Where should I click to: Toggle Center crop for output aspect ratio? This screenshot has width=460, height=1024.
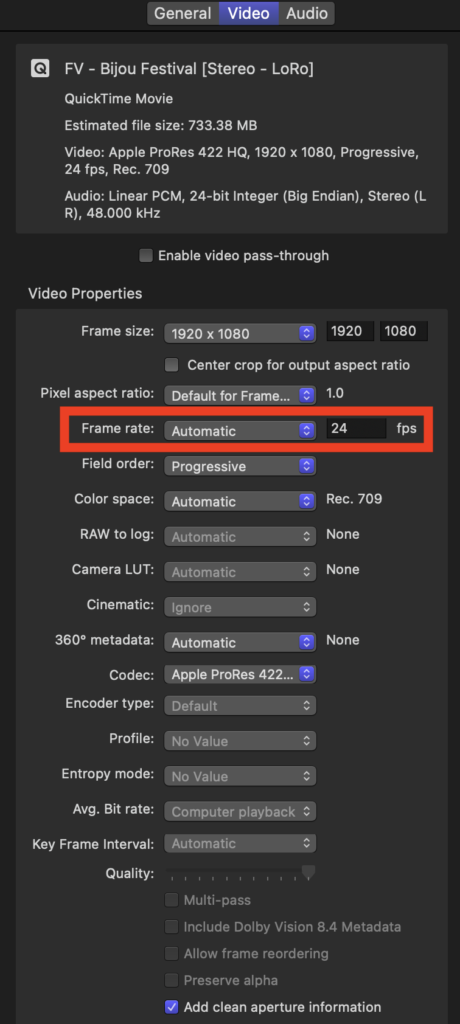[171, 365]
